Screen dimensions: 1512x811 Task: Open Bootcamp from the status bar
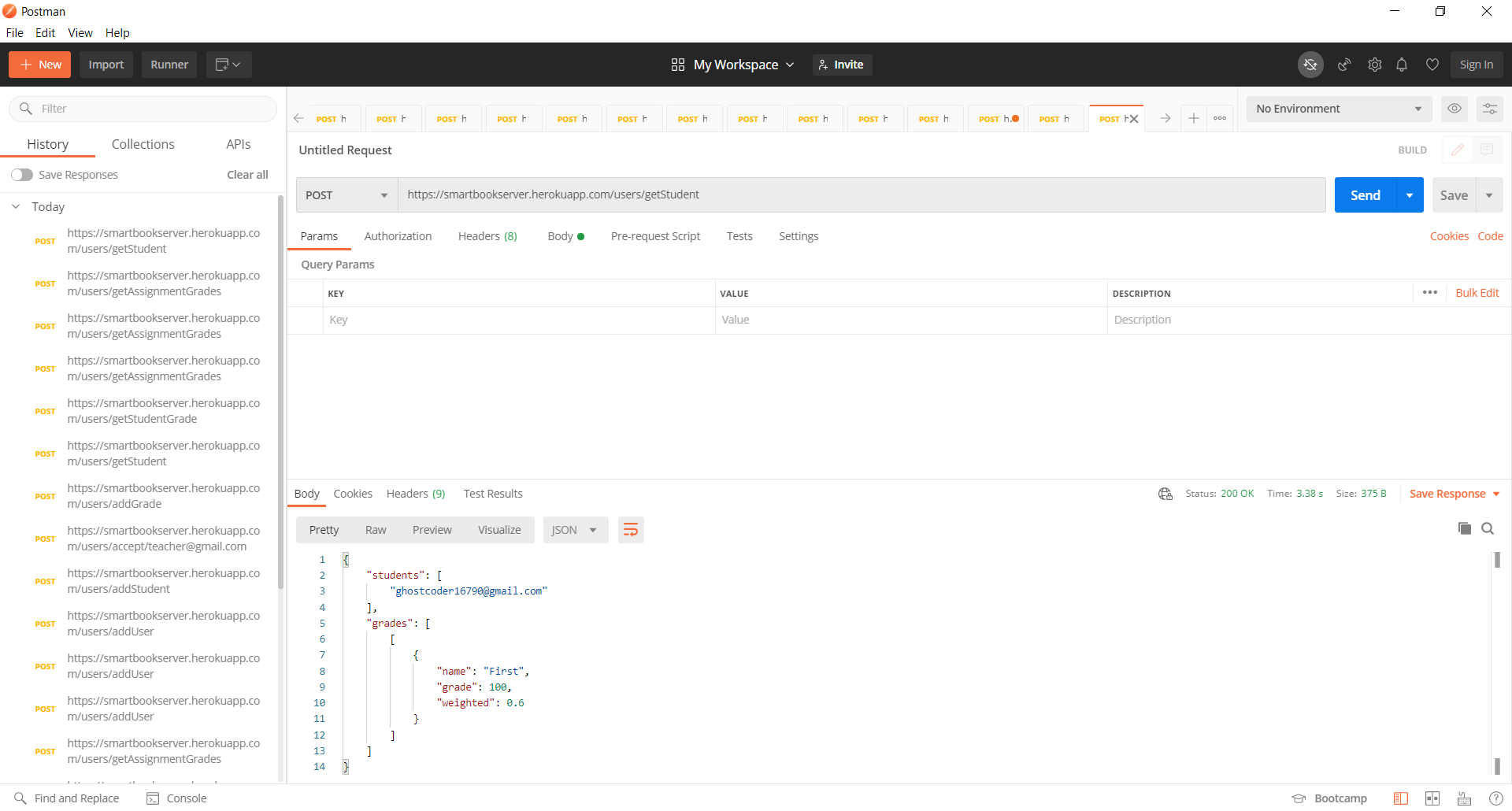(x=1330, y=798)
